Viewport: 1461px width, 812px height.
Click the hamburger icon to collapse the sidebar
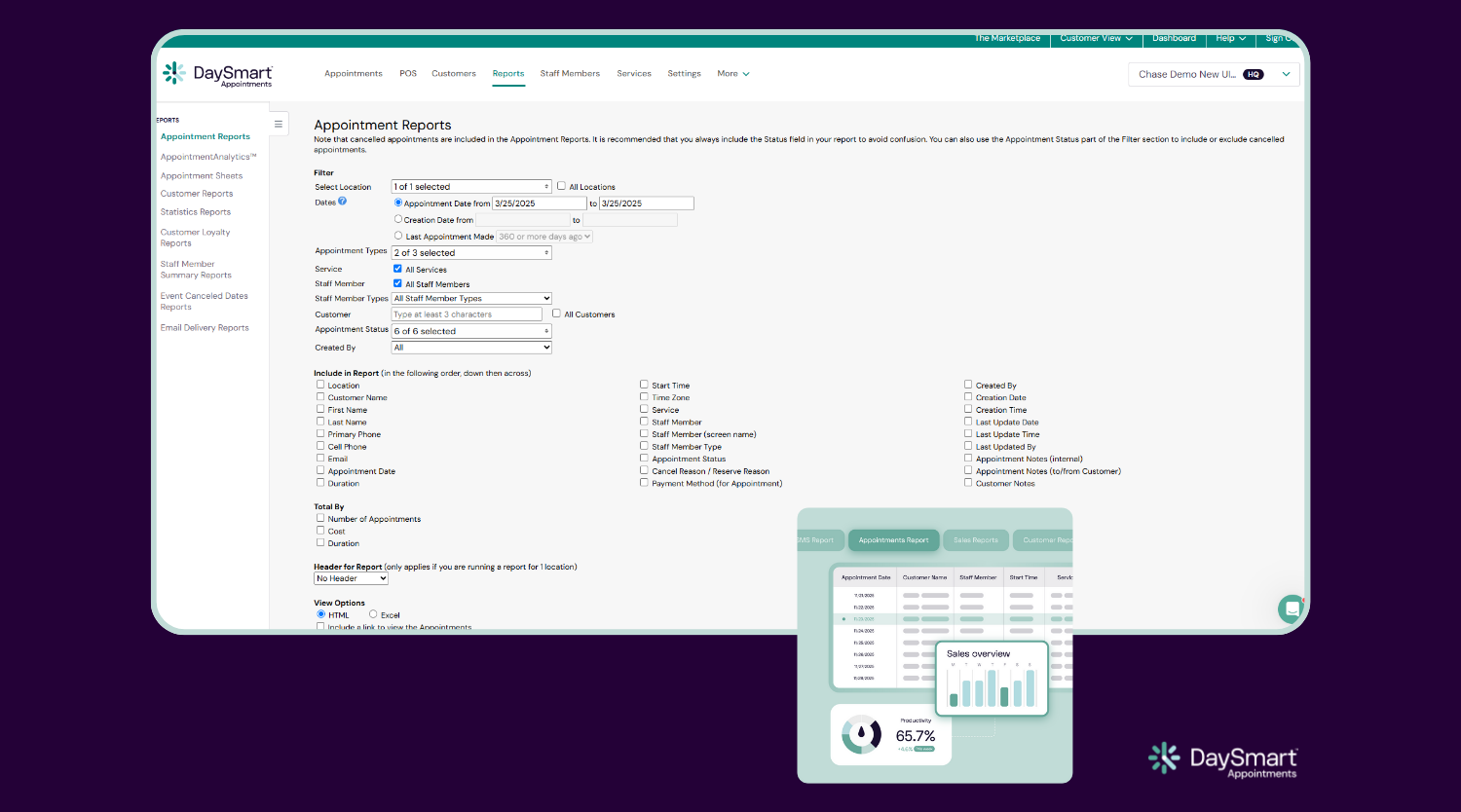point(279,124)
